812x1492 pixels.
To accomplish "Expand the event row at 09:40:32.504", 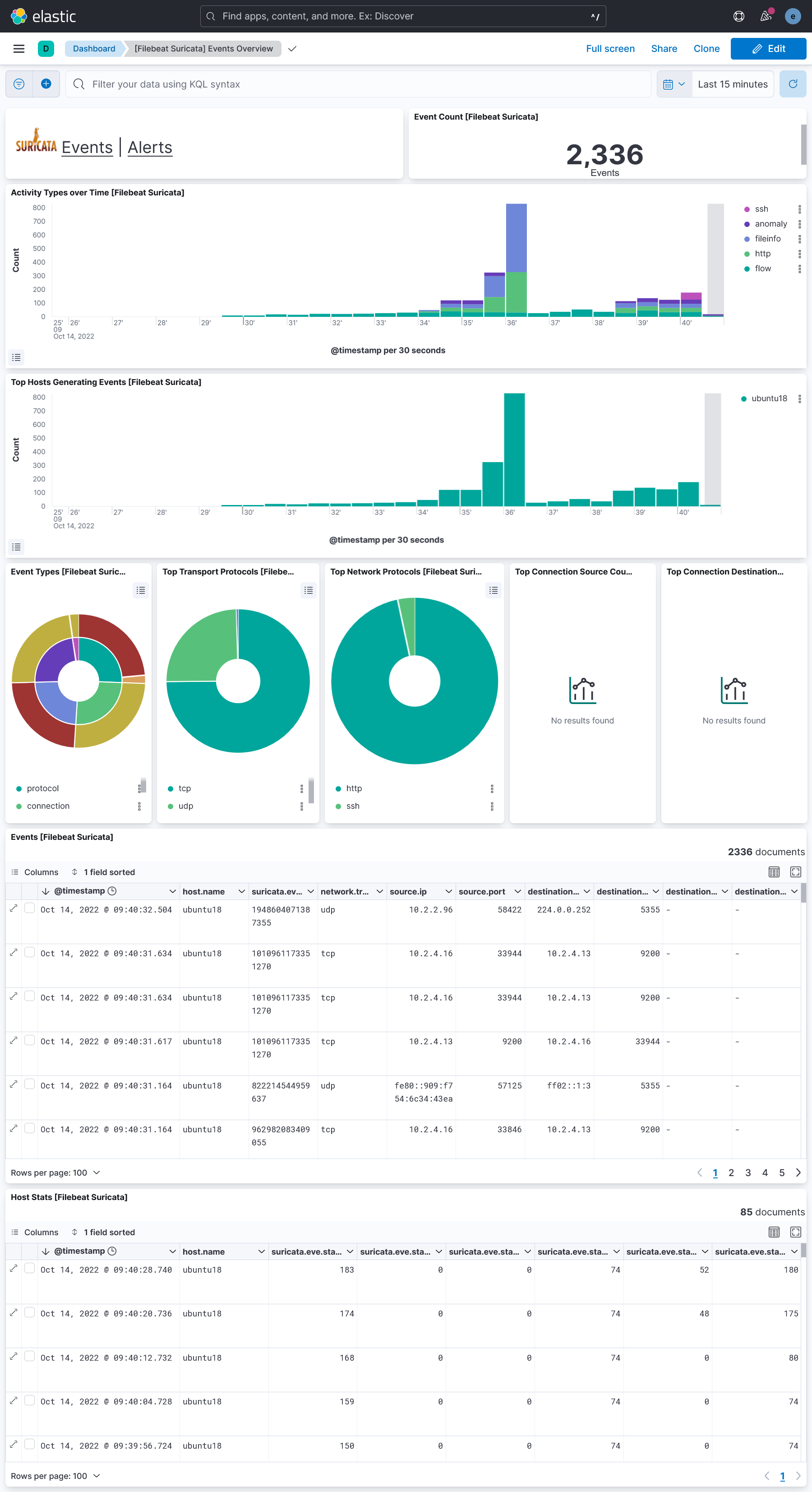I will pos(14,908).
